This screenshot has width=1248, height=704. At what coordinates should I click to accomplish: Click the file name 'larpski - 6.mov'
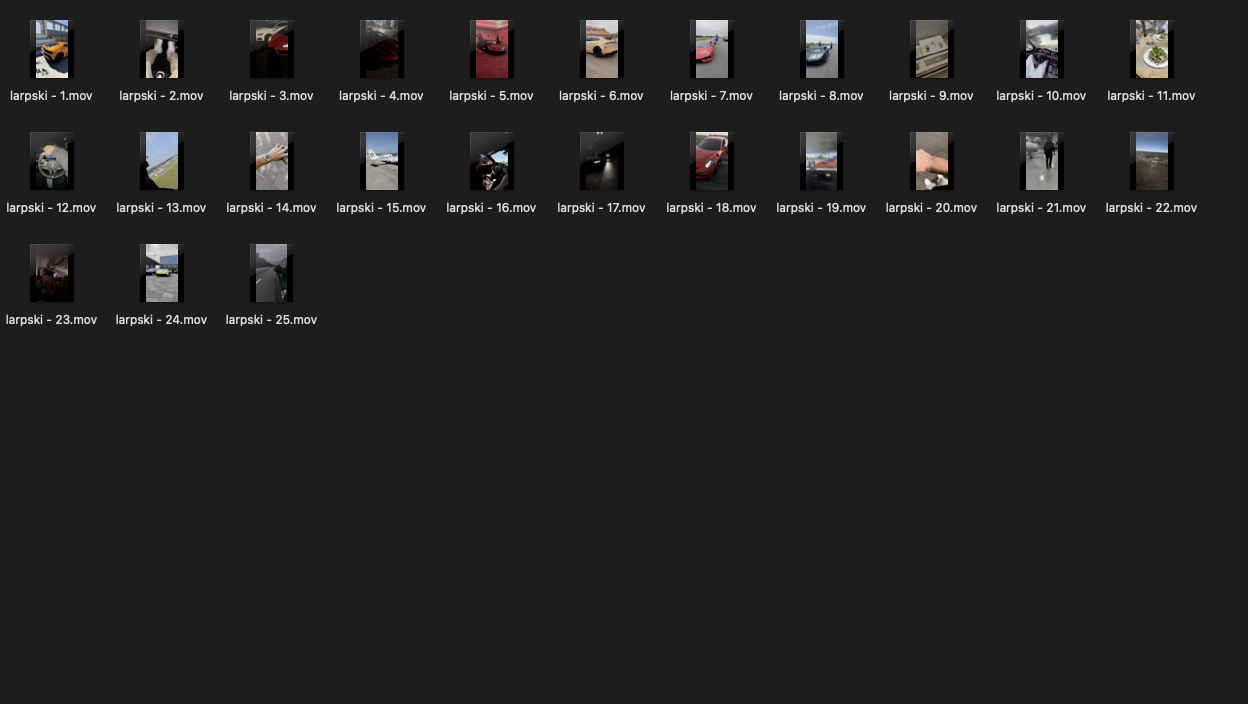tap(601, 96)
